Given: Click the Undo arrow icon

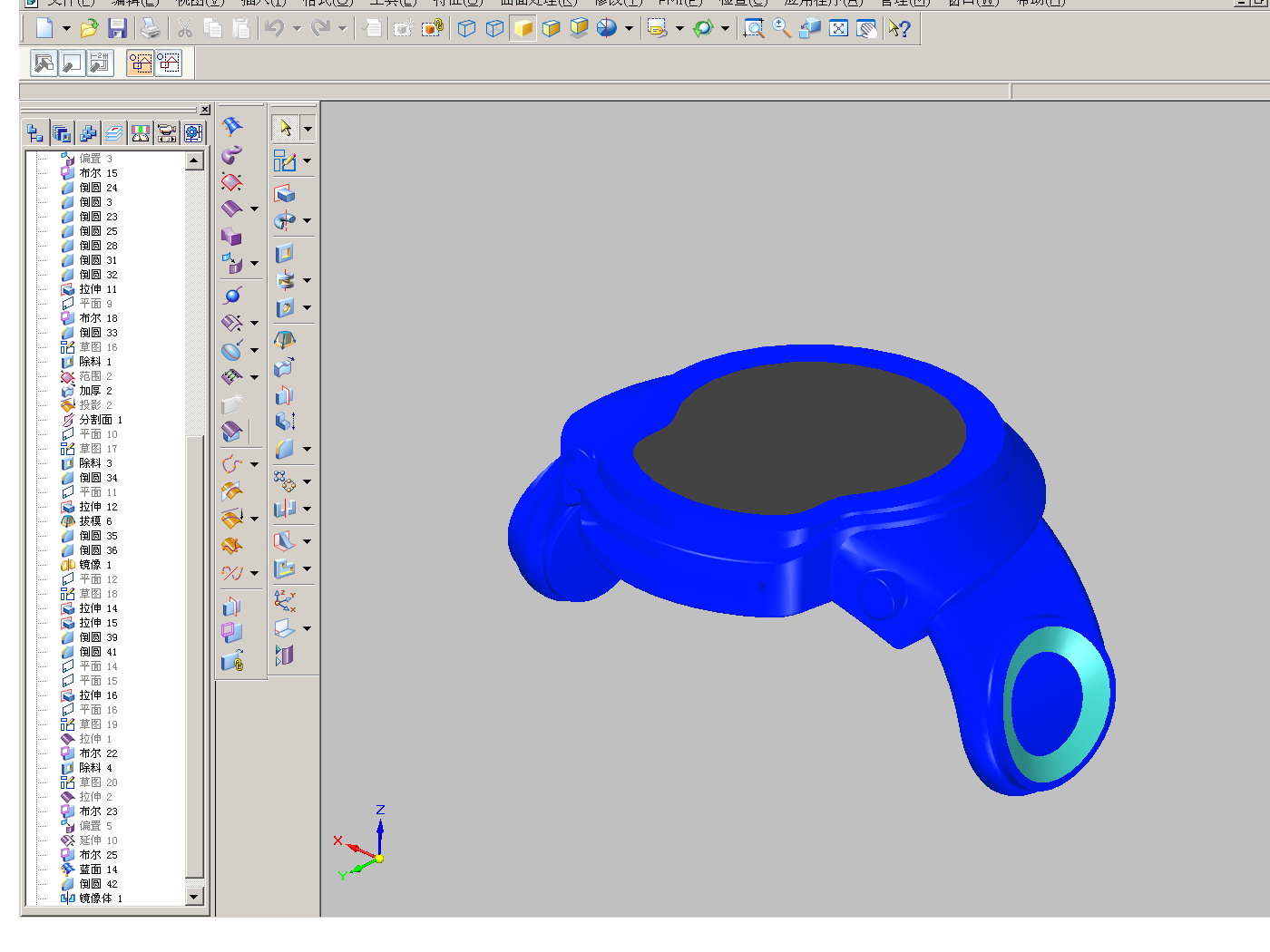Looking at the screenshot, I should point(274,29).
